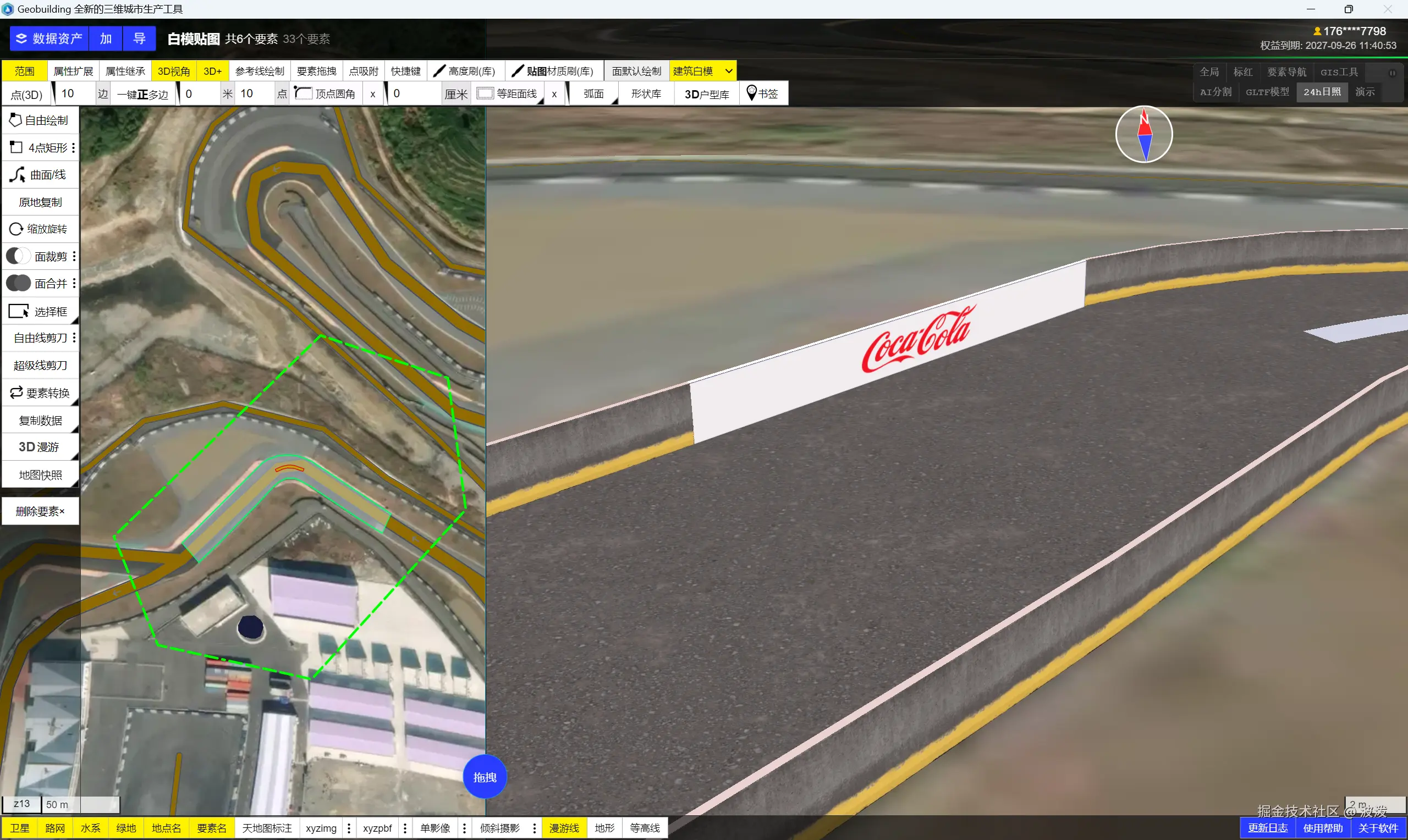Select the 4点矩形 rectangle tool
Screen dimensions: 1408x840
click(x=40, y=148)
